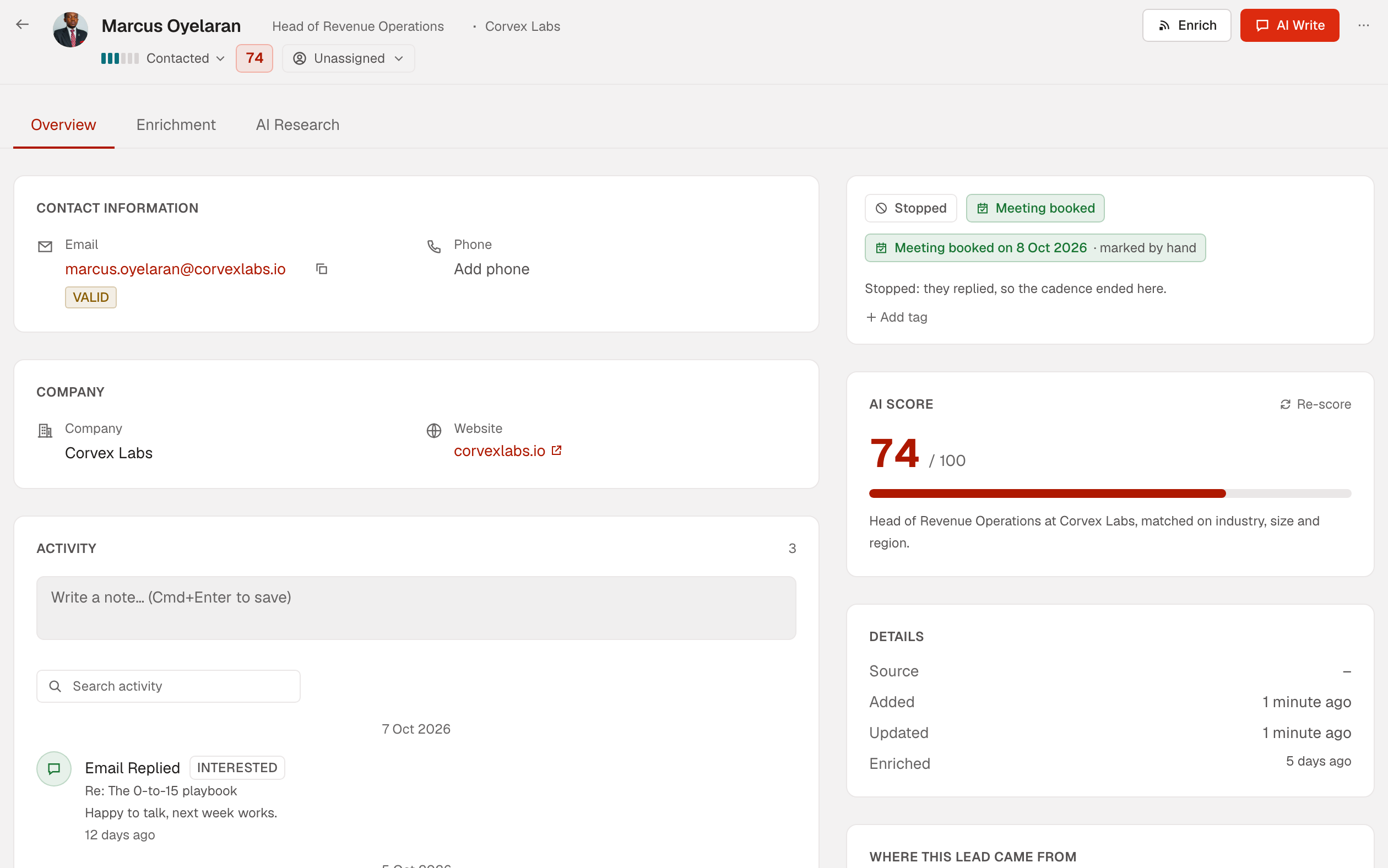Click the magnifier icon in Search activity
This screenshot has width=1388, height=868.
point(55,686)
